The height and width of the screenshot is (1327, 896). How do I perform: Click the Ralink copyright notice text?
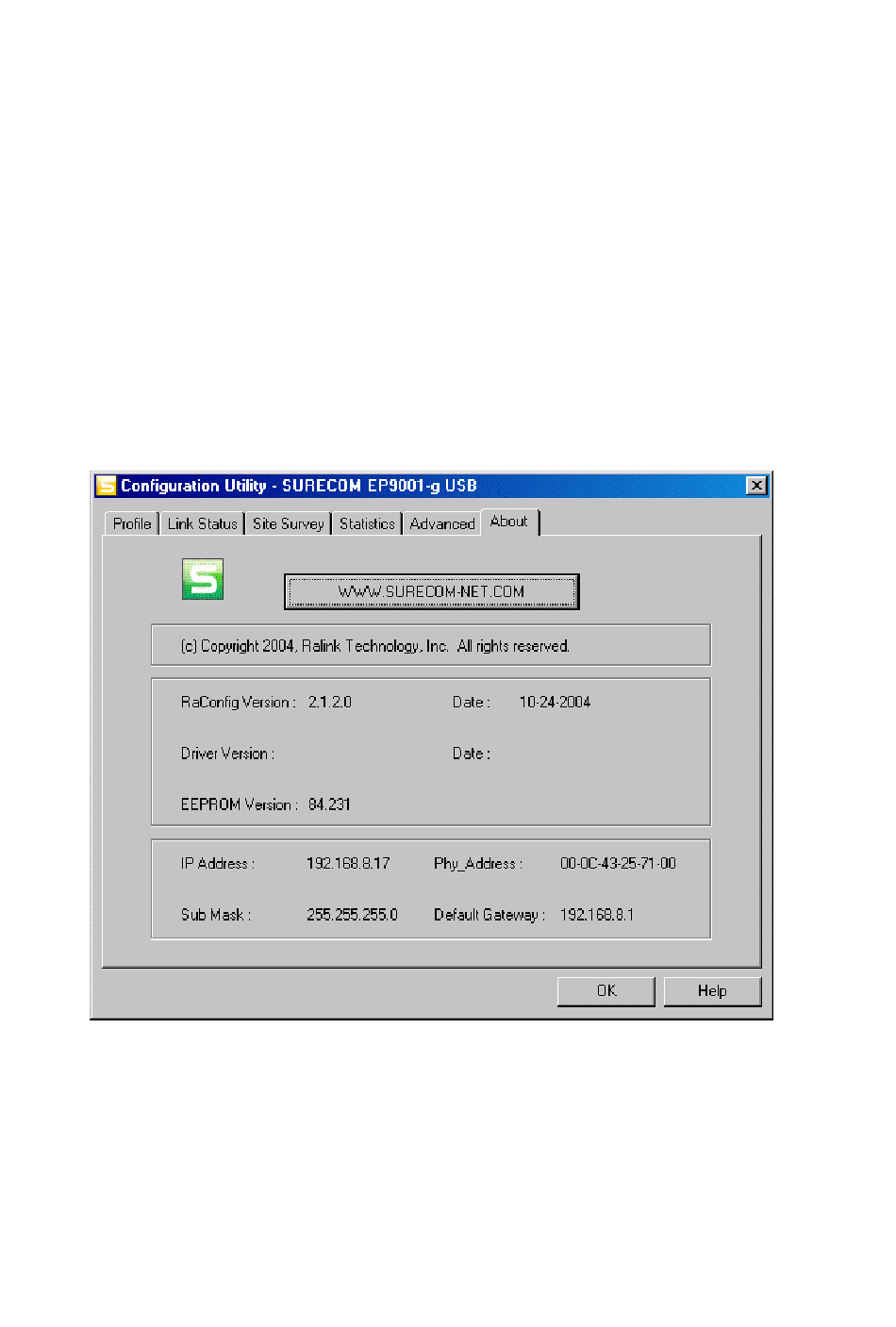click(x=375, y=646)
